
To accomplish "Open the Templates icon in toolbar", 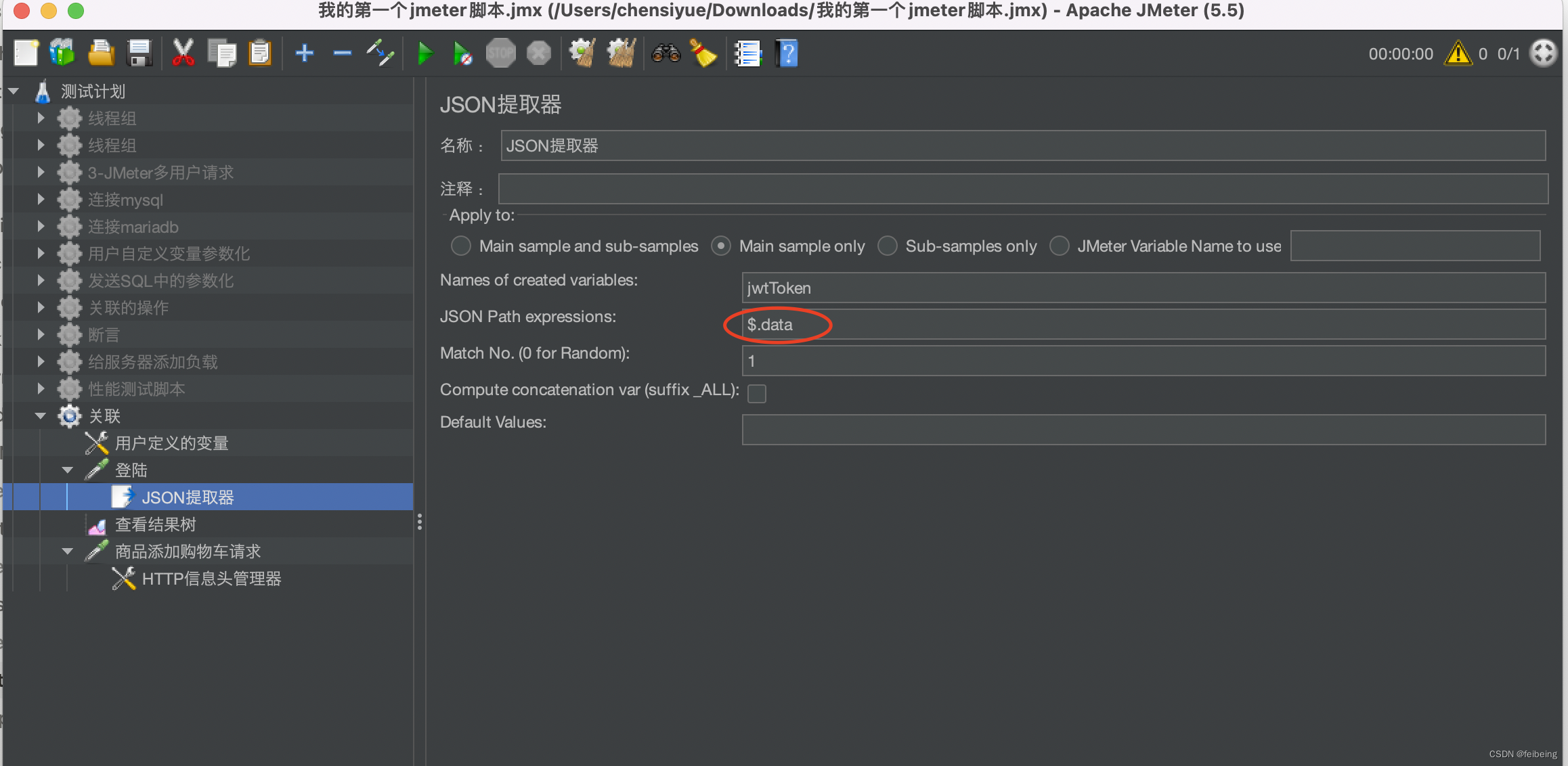I will pyautogui.click(x=62, y=53).
